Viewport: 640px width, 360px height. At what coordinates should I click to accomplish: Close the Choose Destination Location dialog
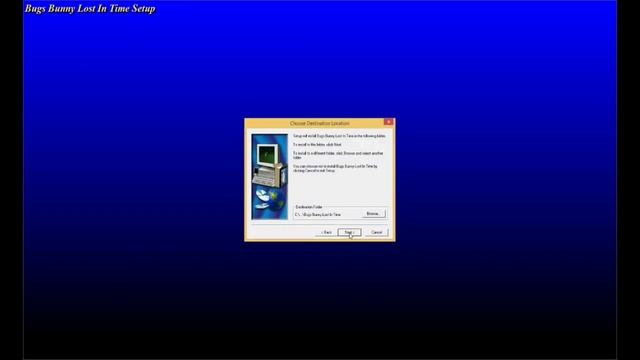click(x=389, y=122)
